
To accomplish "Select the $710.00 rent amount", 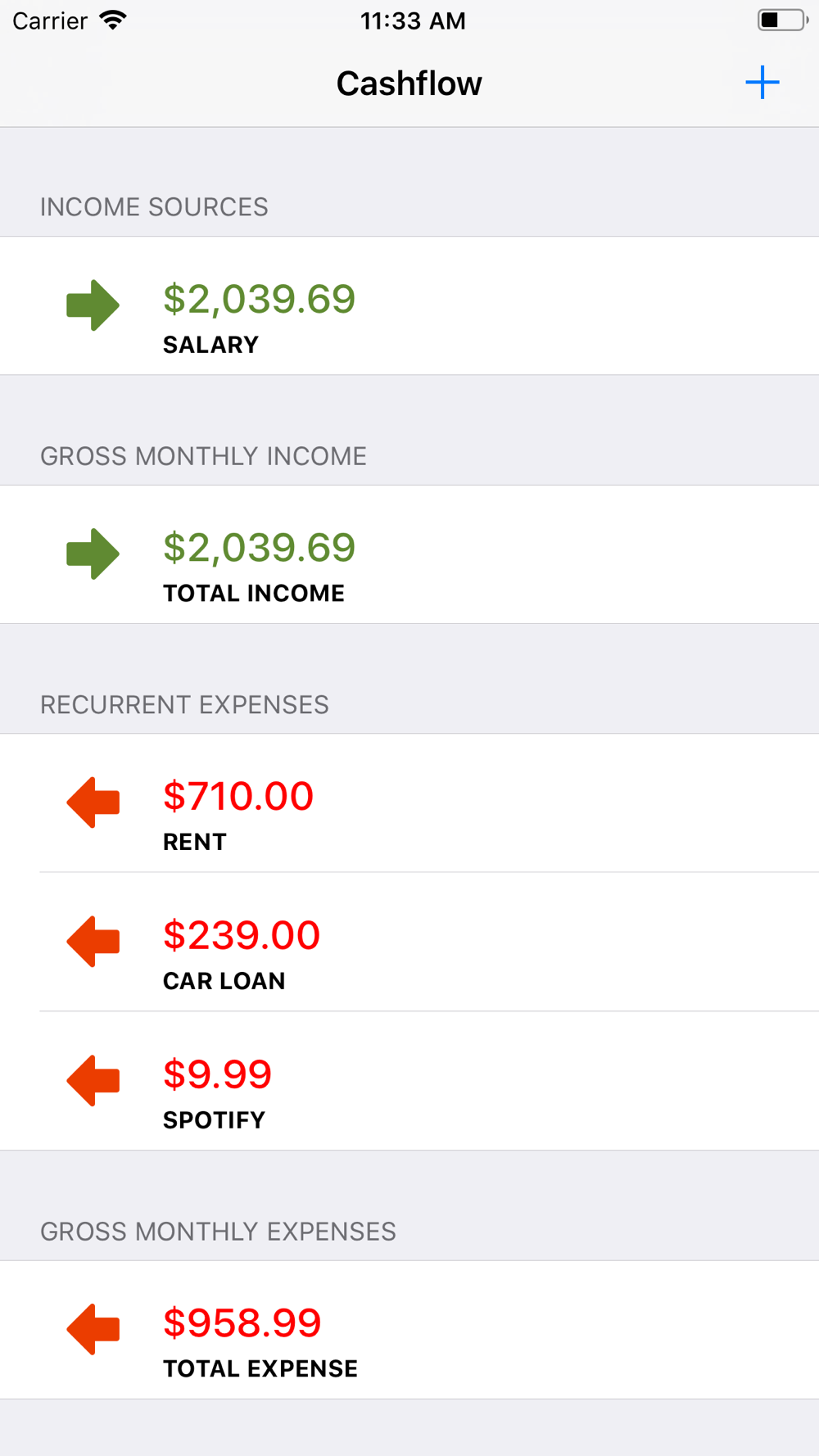I will click(238, 796).
